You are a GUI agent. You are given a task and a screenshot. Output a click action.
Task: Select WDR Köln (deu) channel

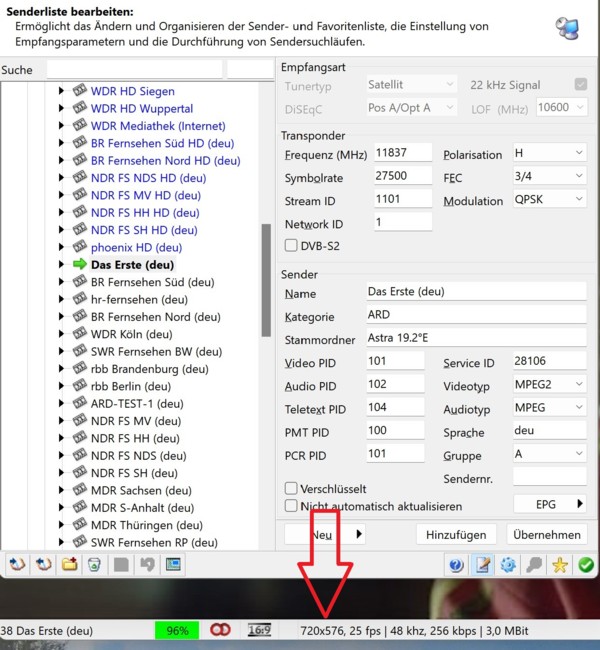(x=131, y=334)
